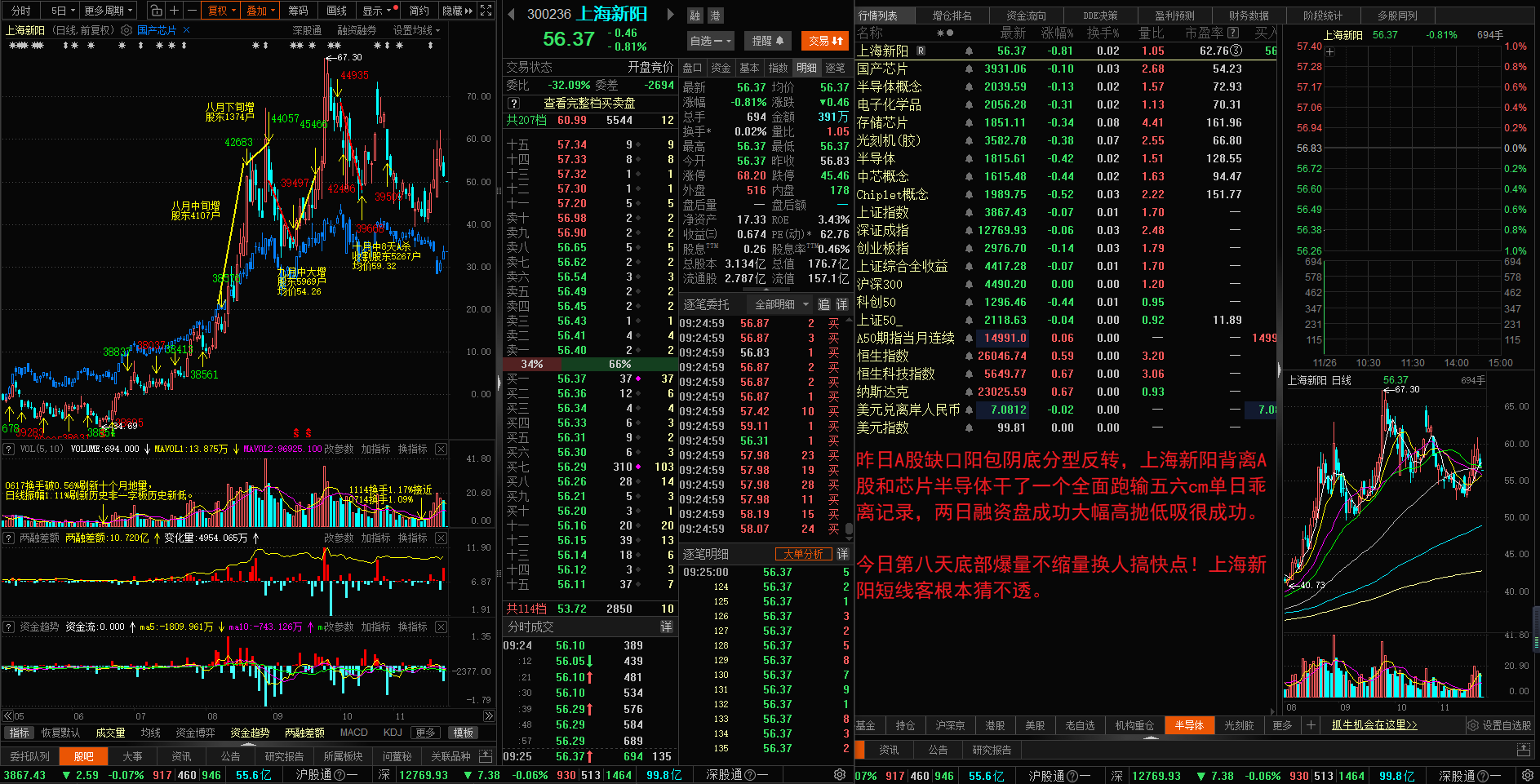
Task: Open 增仓排名 tab
Action: (x=952, y=16)
